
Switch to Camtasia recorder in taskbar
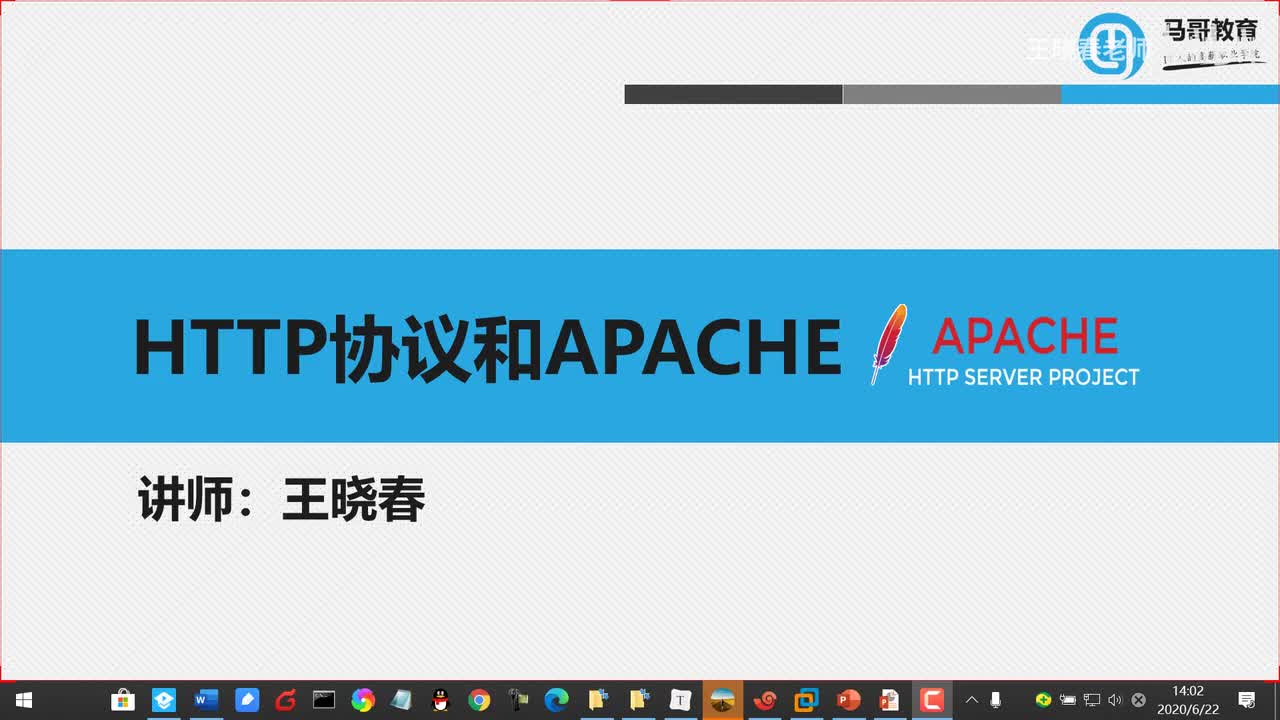coord(932,700)
